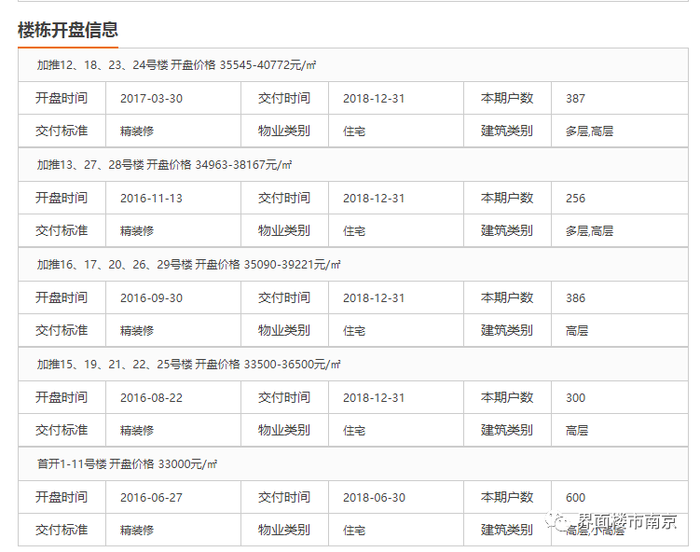The height and width of the screenshot is (552, 700).
Task: Click 高层 value under household count 300
Action: pos(577,431)
